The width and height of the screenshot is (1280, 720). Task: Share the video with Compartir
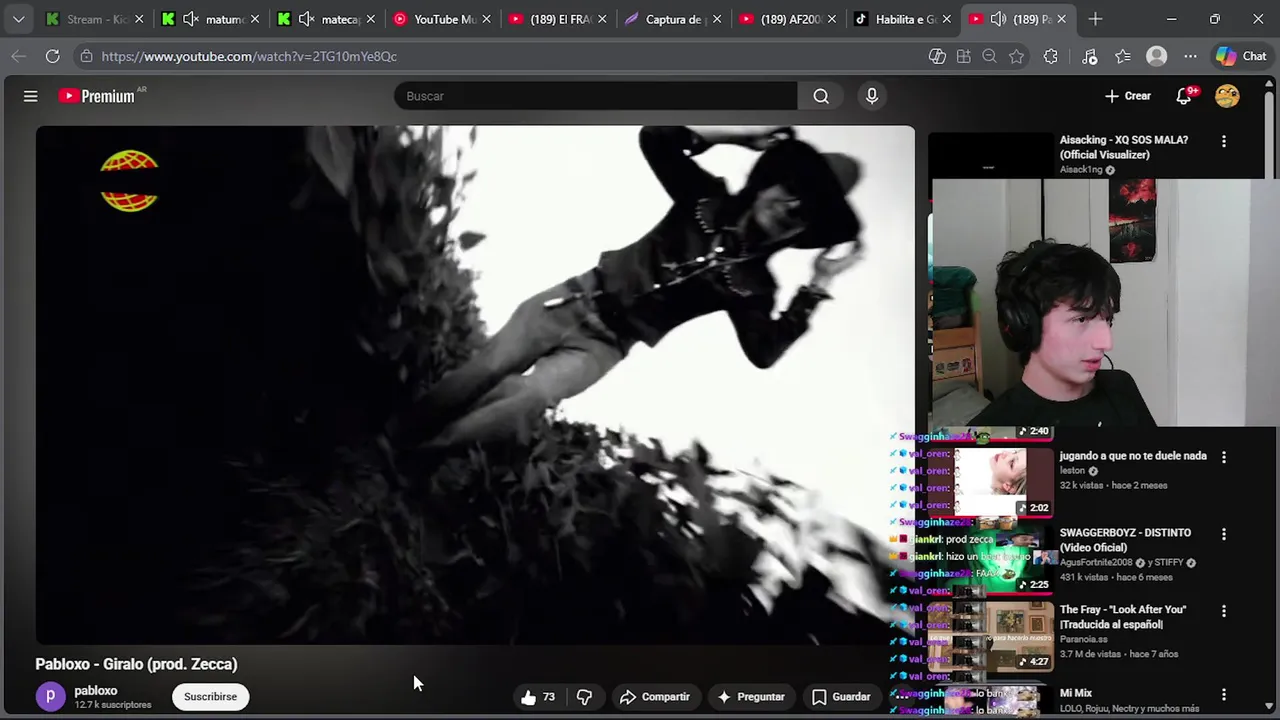pos(655,697)
